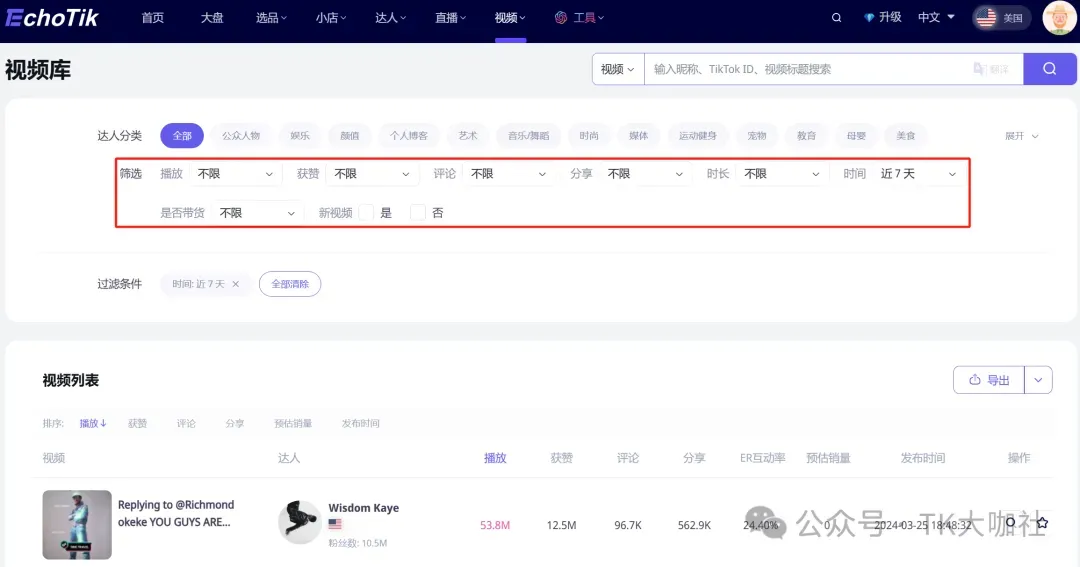
Task: Open the 分享 filter dropdown
Action: (x=645, y=174)
